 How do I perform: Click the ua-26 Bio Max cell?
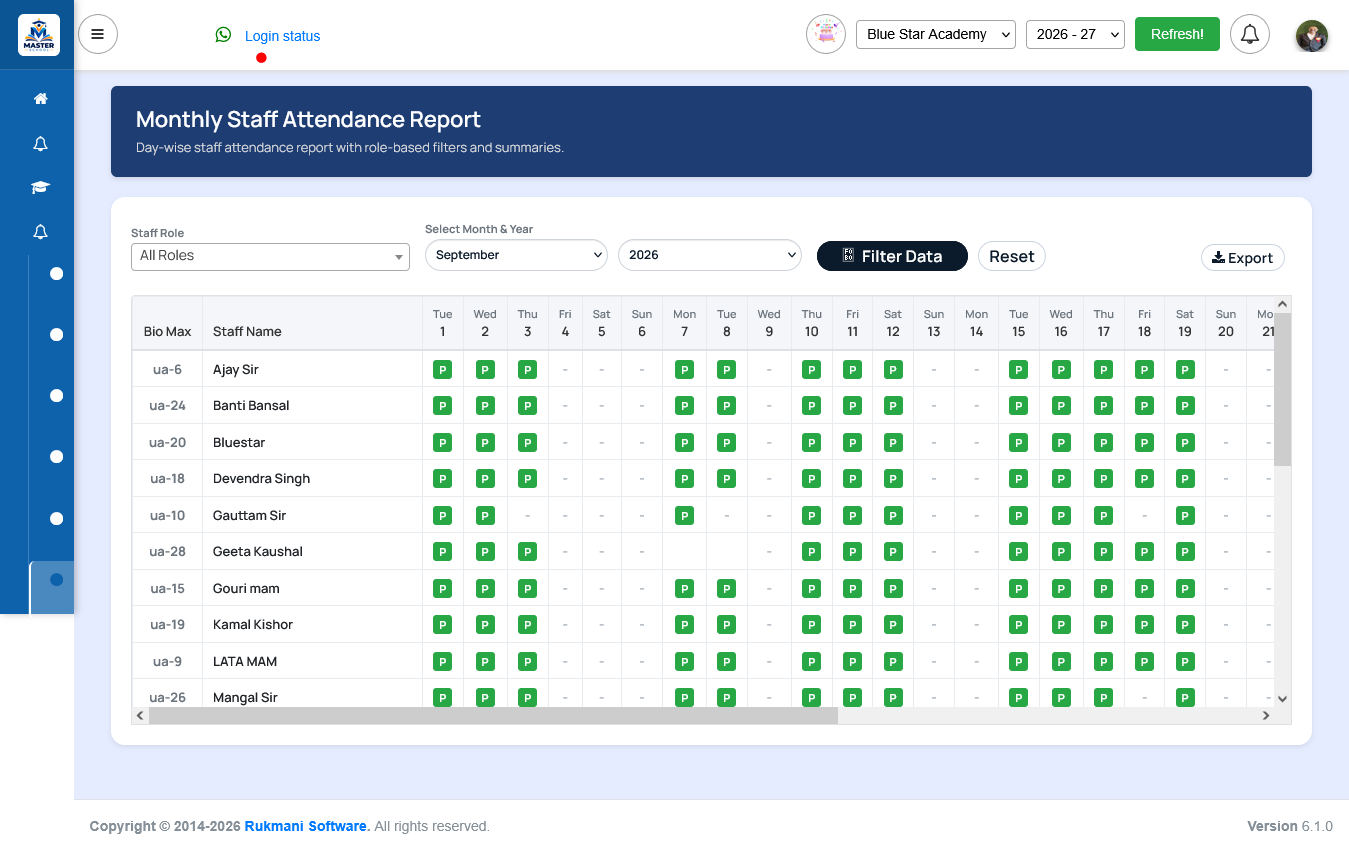(167, 698)
